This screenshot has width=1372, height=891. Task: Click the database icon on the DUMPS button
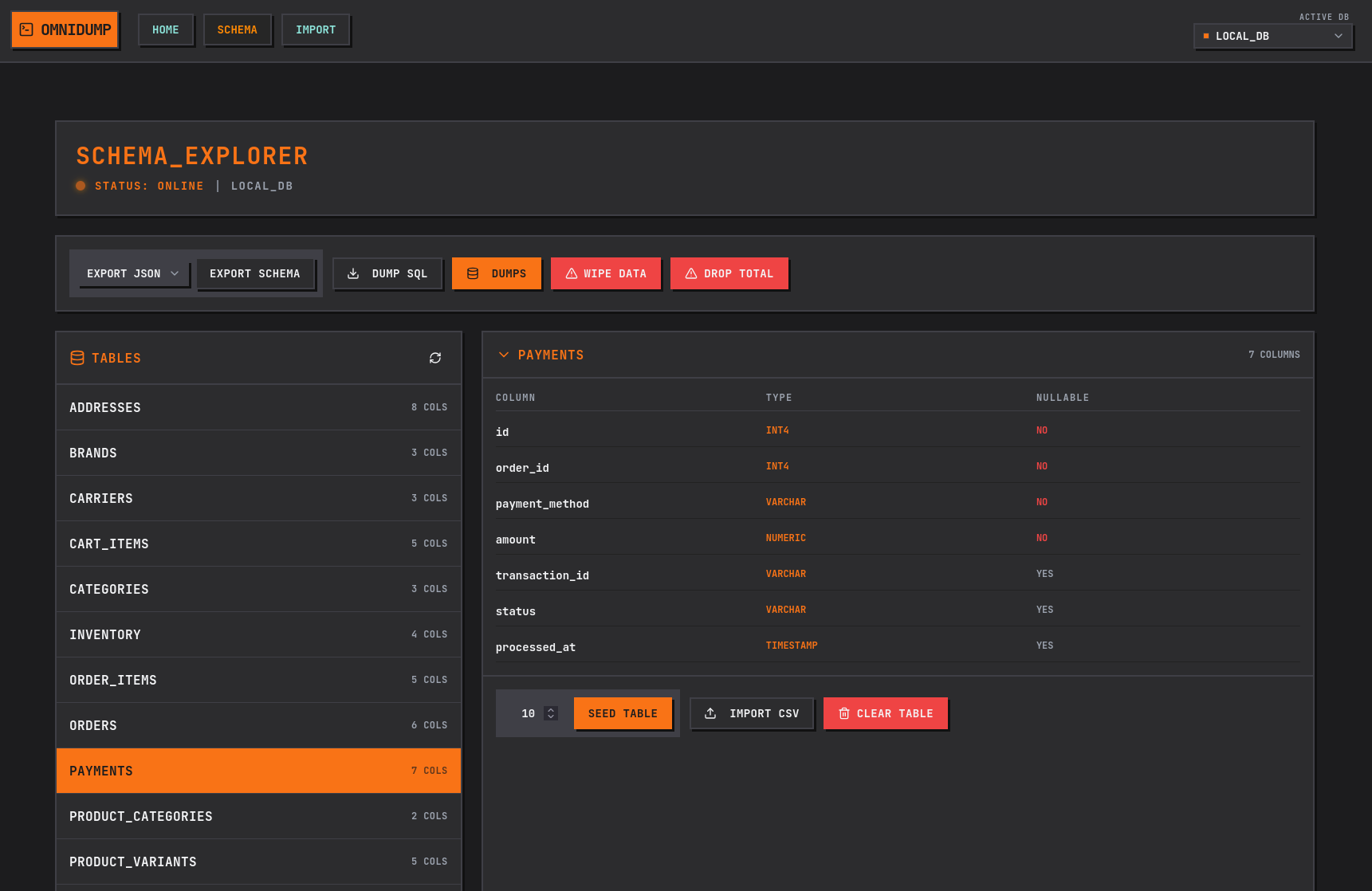click(474, 273)
